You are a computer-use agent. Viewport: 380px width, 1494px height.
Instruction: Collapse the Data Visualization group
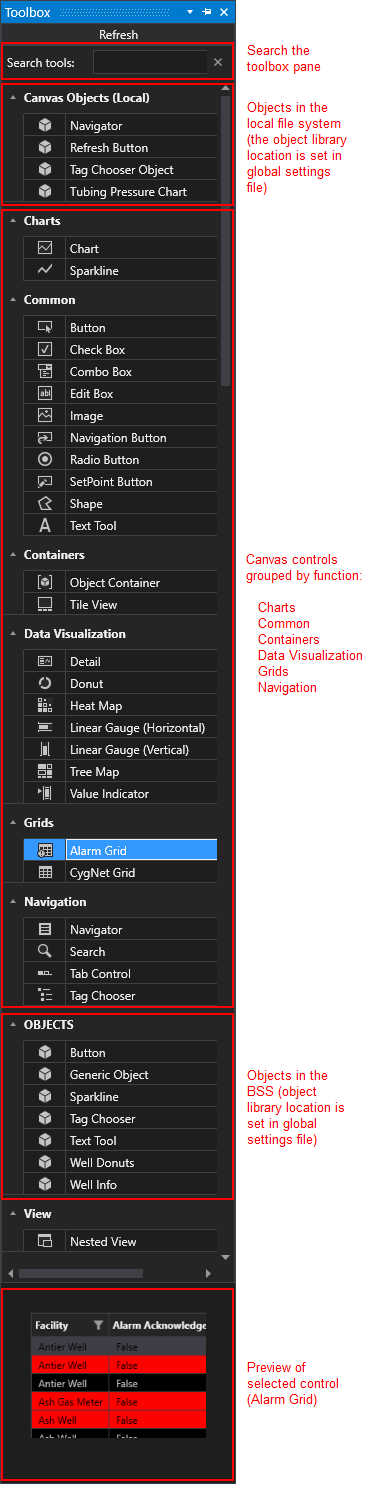point(12,634)
